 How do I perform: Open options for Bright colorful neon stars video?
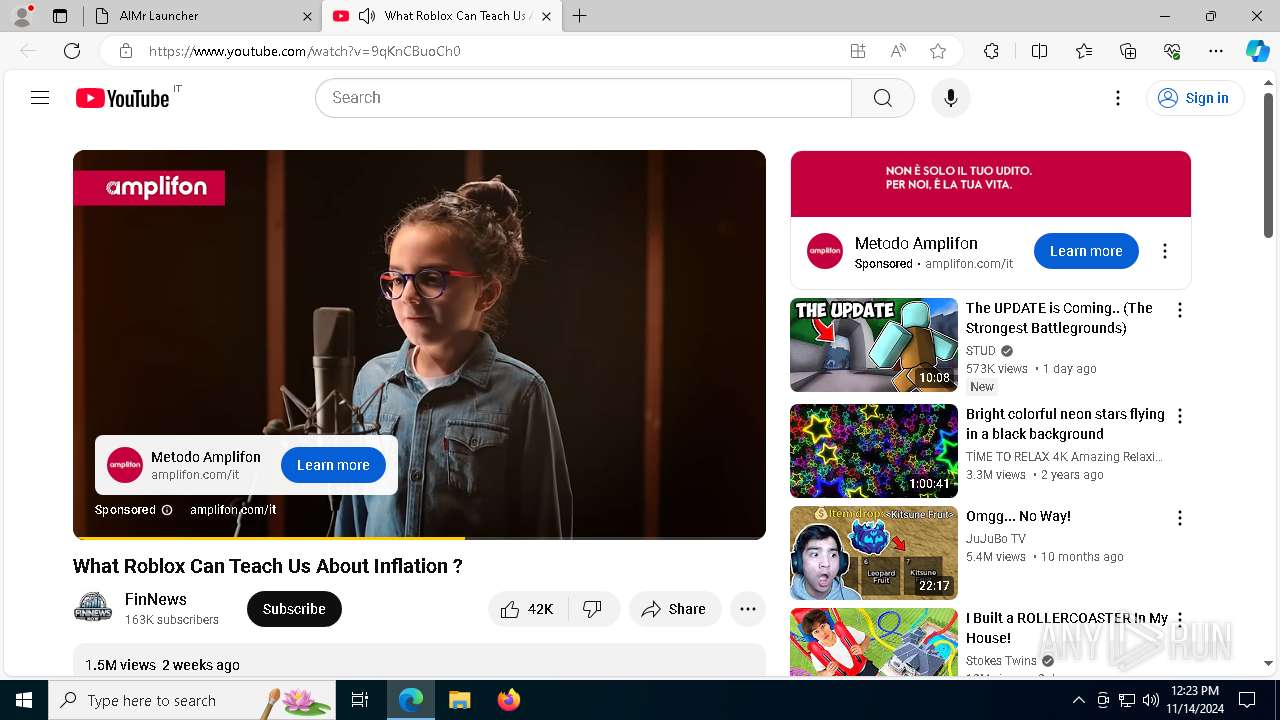(1180, 416)
